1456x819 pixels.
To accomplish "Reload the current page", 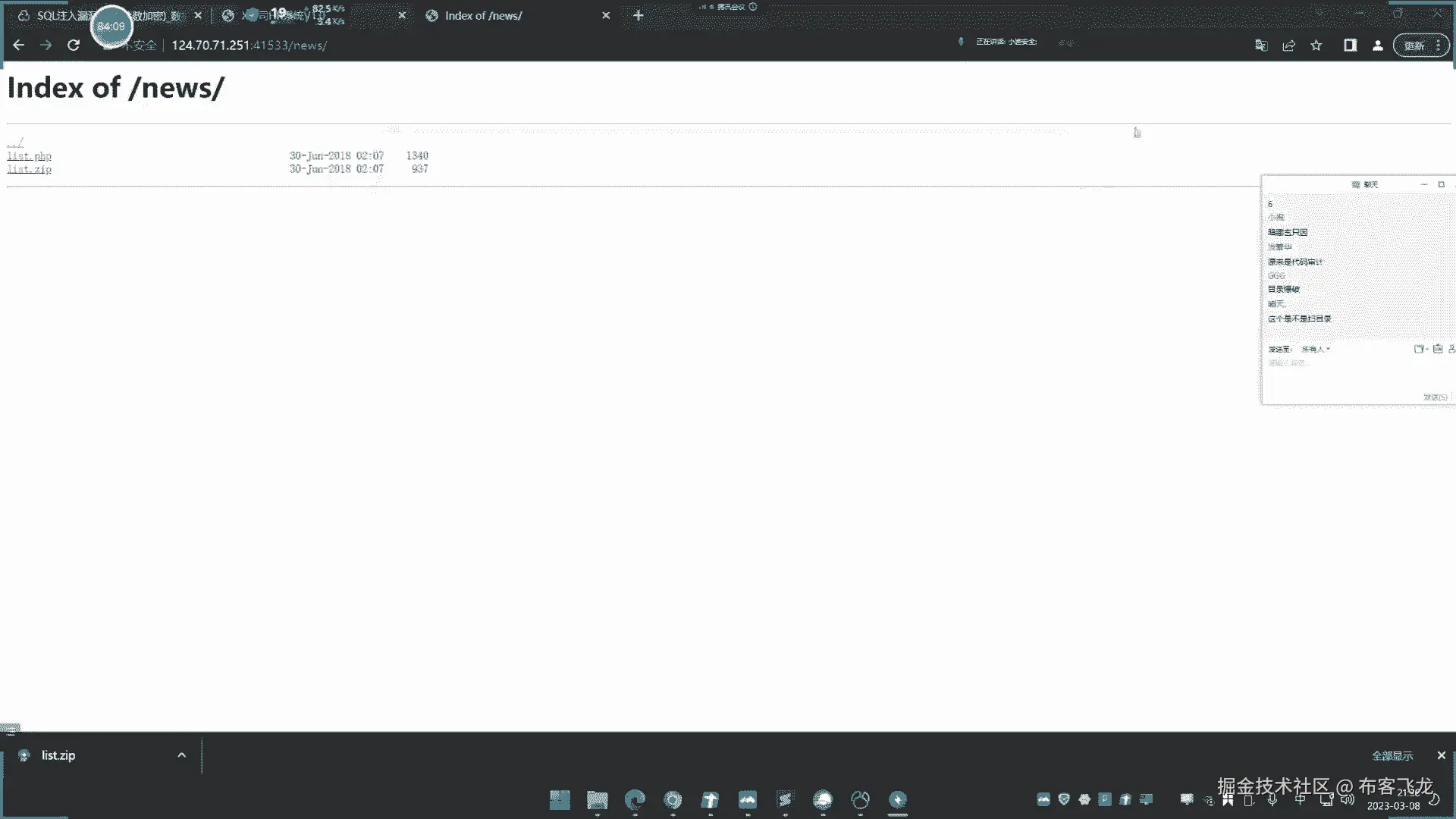I will click(x=74, y=45).
